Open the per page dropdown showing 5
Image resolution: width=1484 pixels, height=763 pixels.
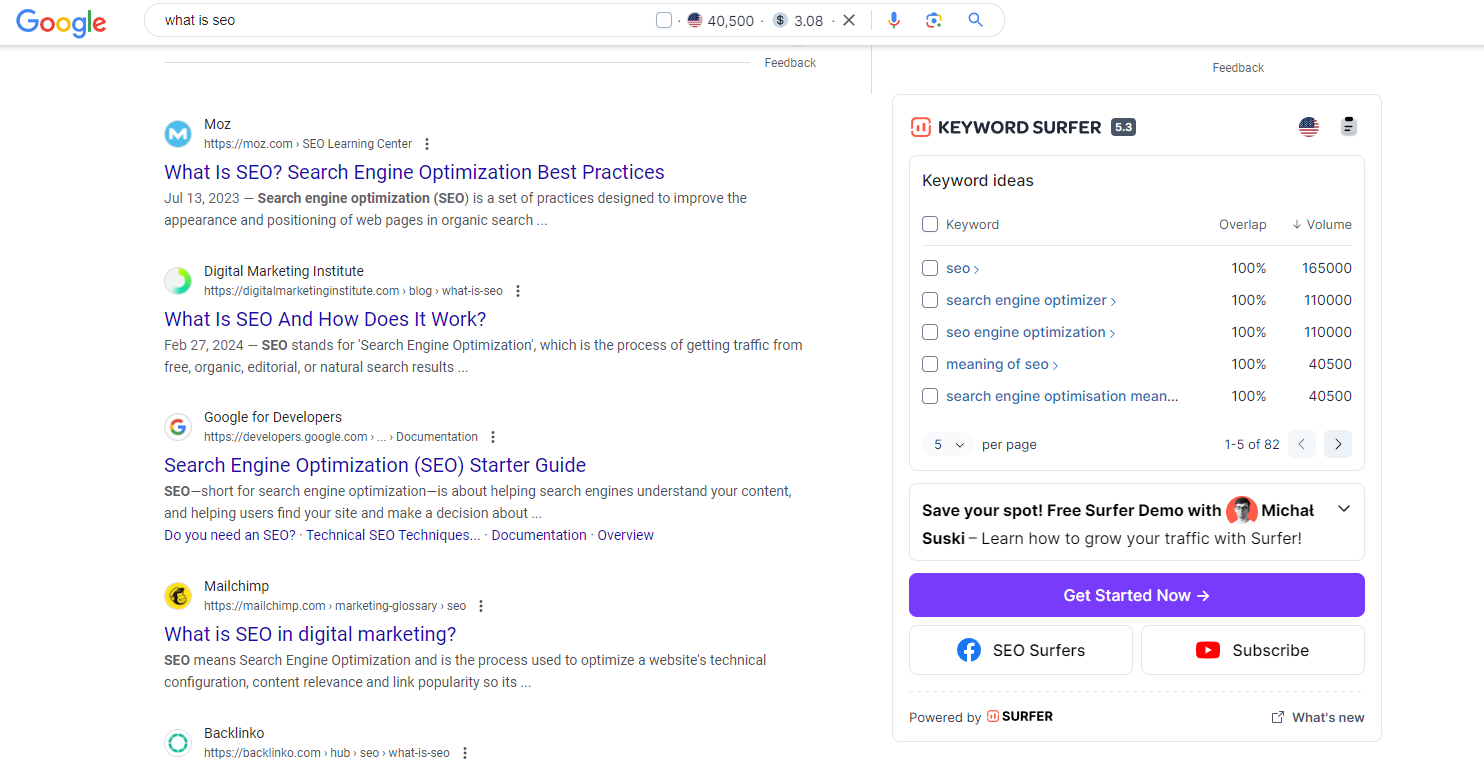coord(948,444)
